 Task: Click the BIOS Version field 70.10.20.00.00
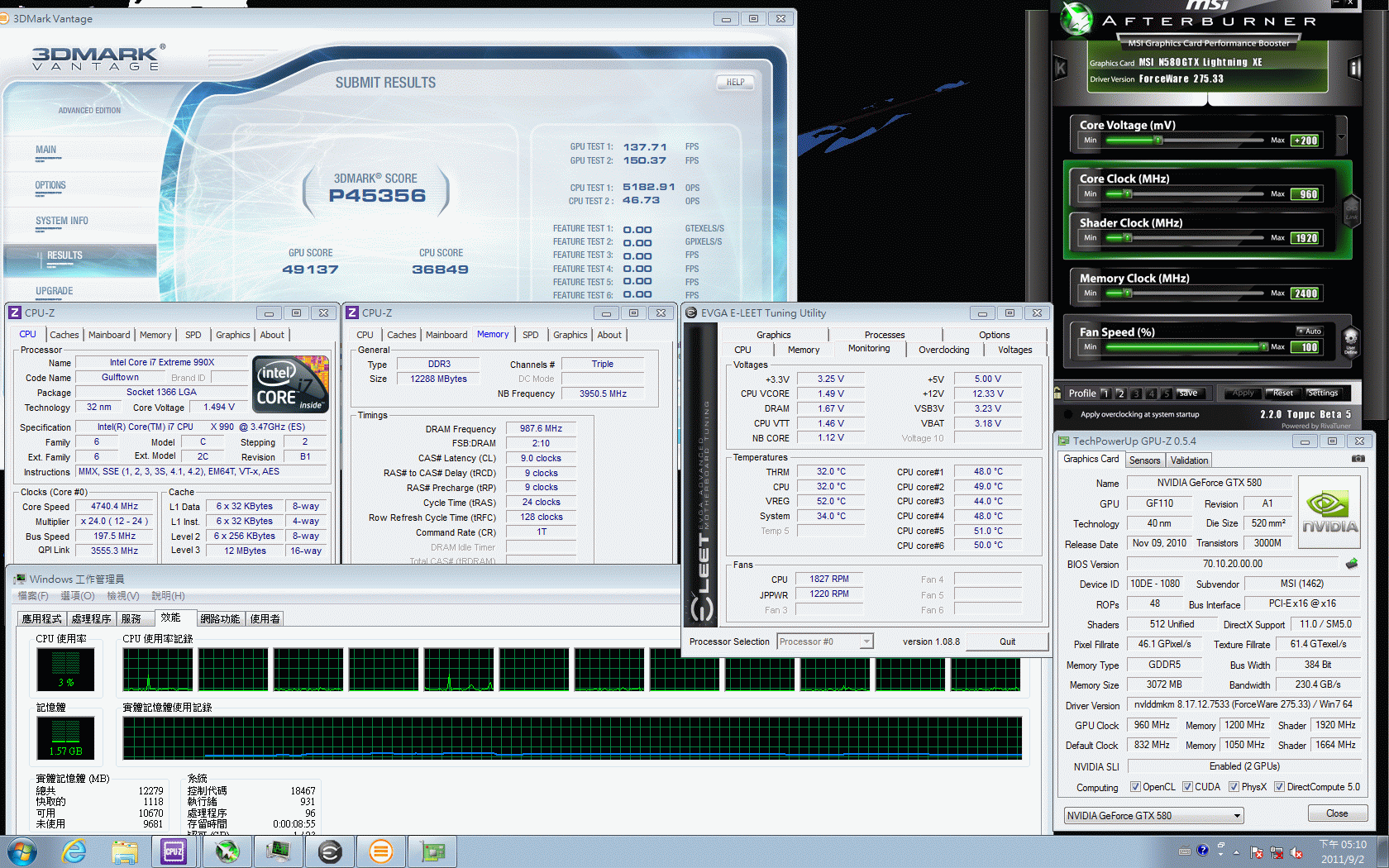(1232, 564)
